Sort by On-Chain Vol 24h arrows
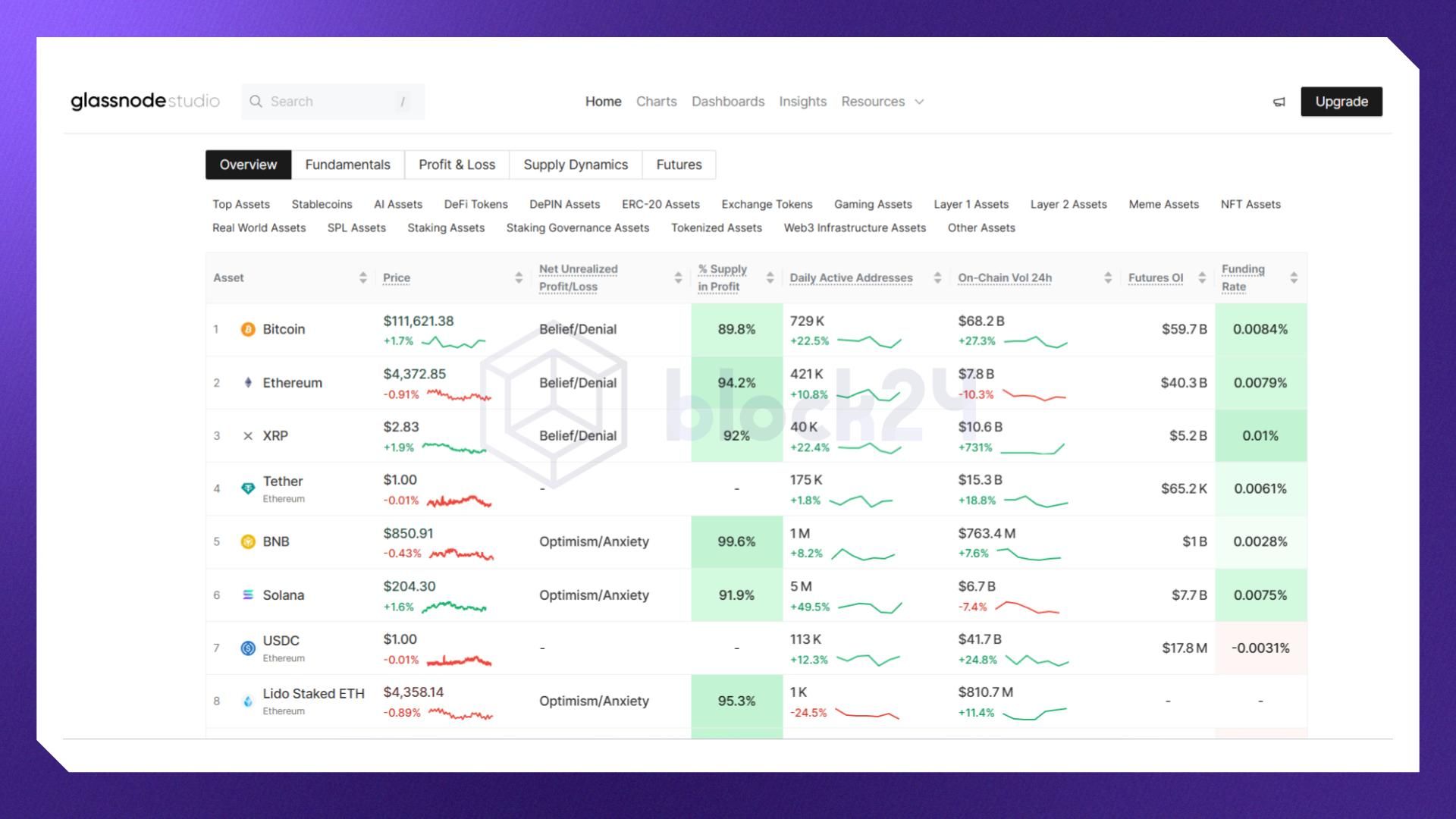The height and width of the screenshot is (819, 1456). tap(1108, 278)
